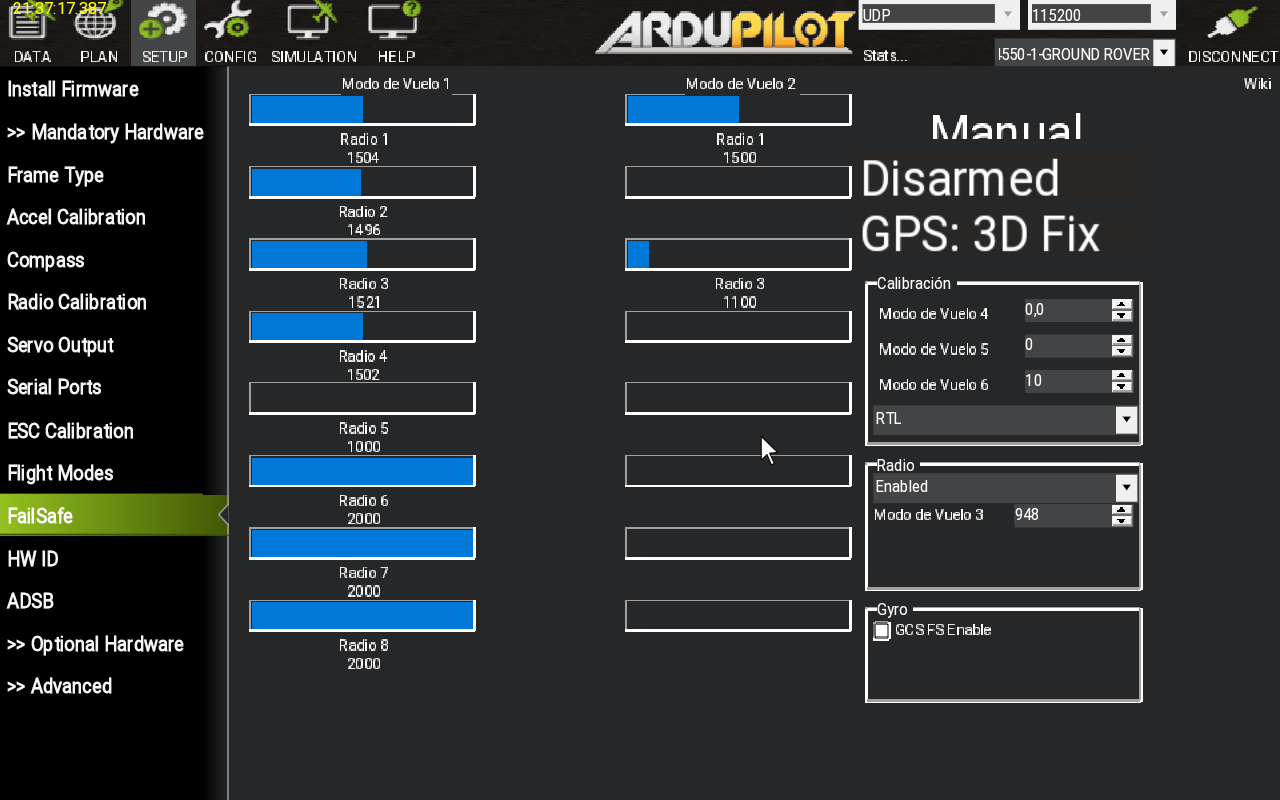Open the Wiki link
The height and width of the screenshot is (800, 1280).
point(1257,84)
